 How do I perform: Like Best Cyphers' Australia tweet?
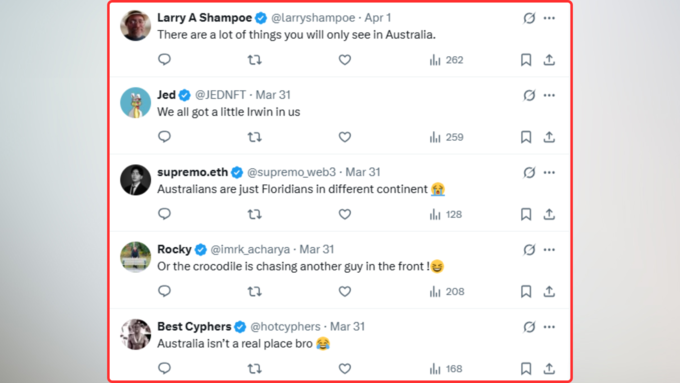(345, 369)
